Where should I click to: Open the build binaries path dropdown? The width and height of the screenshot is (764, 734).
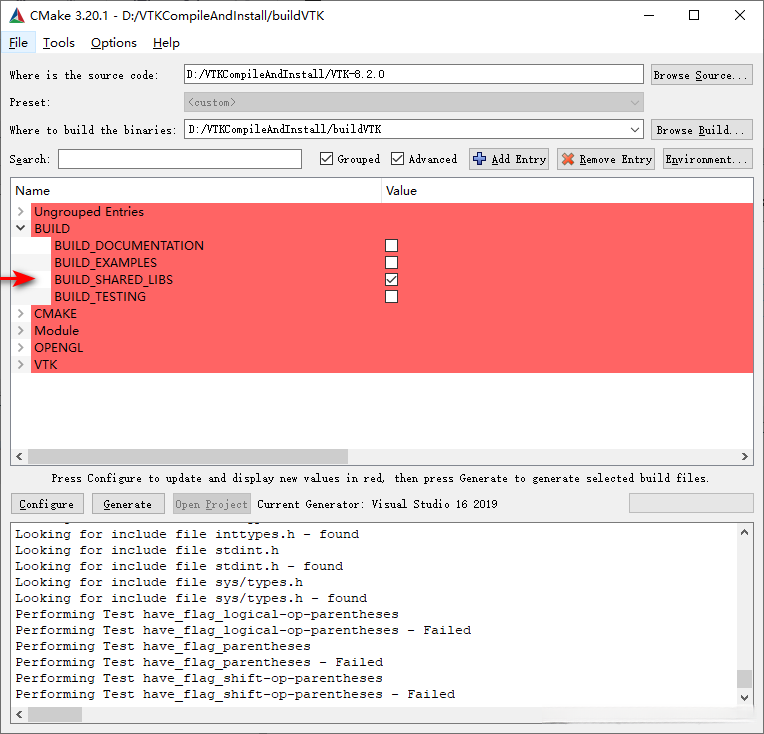(634, 130)
